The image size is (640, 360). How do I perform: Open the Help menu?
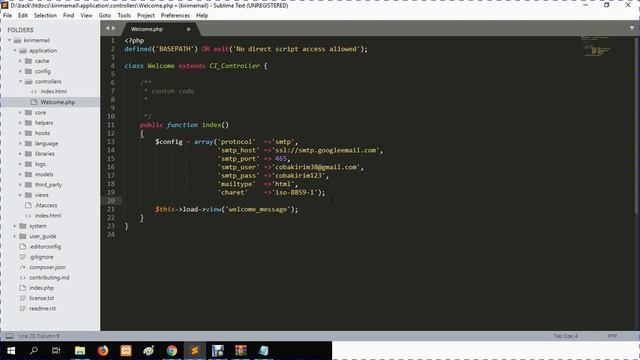(202, 16)
